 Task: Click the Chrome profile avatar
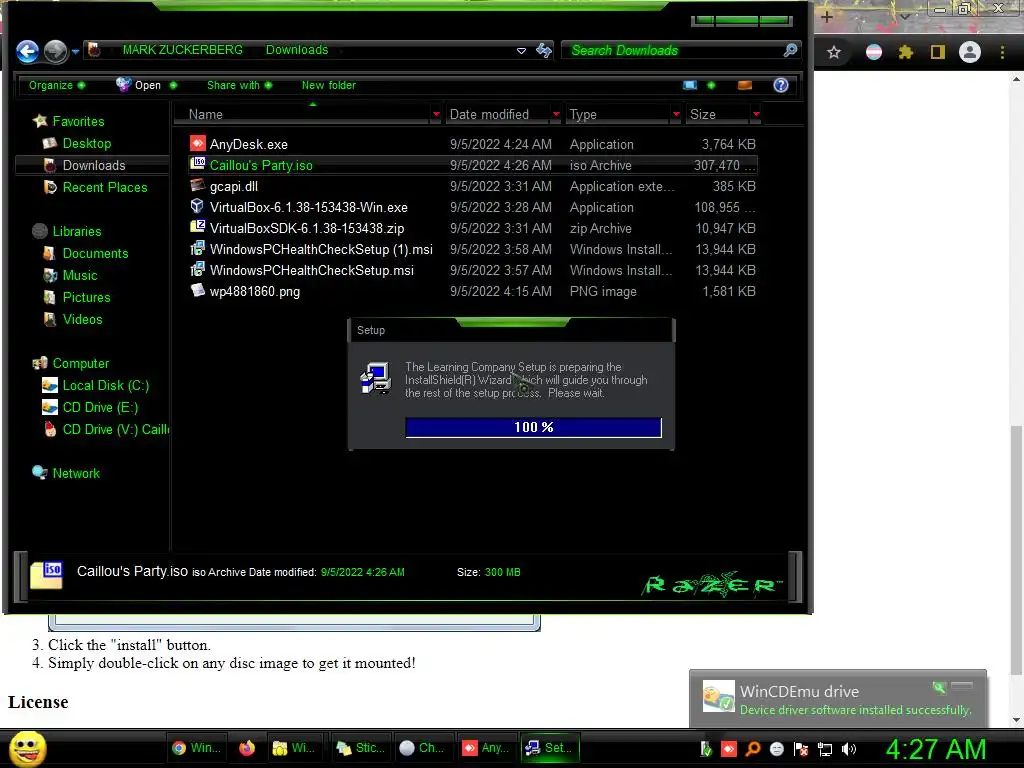(x=969, y=52)
